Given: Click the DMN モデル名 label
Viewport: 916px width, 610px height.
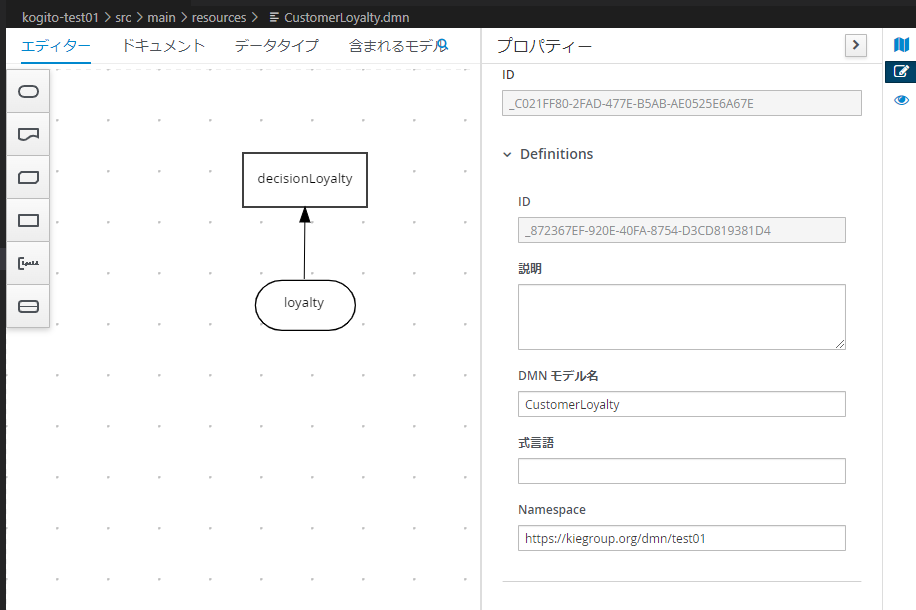Looking at the screenshot, I should [x=558, y=376].
